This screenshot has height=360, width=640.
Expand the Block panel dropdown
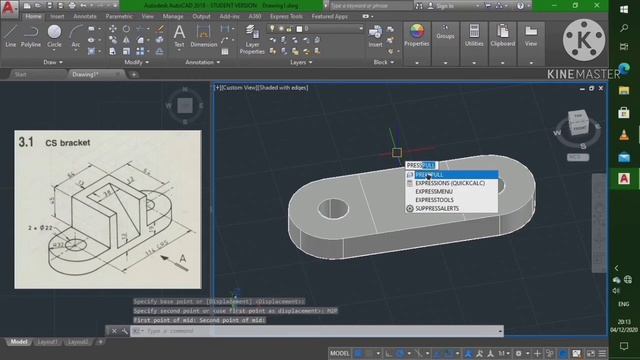coord(384,62)
